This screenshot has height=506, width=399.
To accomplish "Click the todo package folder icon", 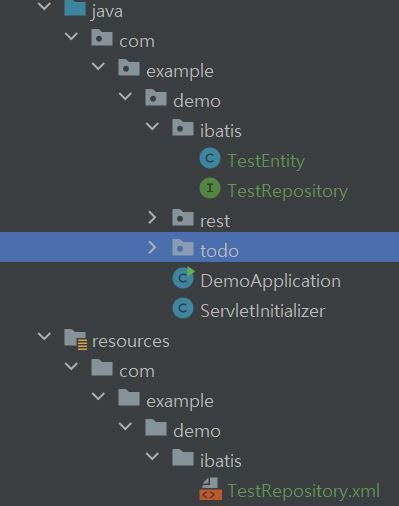I will pos(183,248).
